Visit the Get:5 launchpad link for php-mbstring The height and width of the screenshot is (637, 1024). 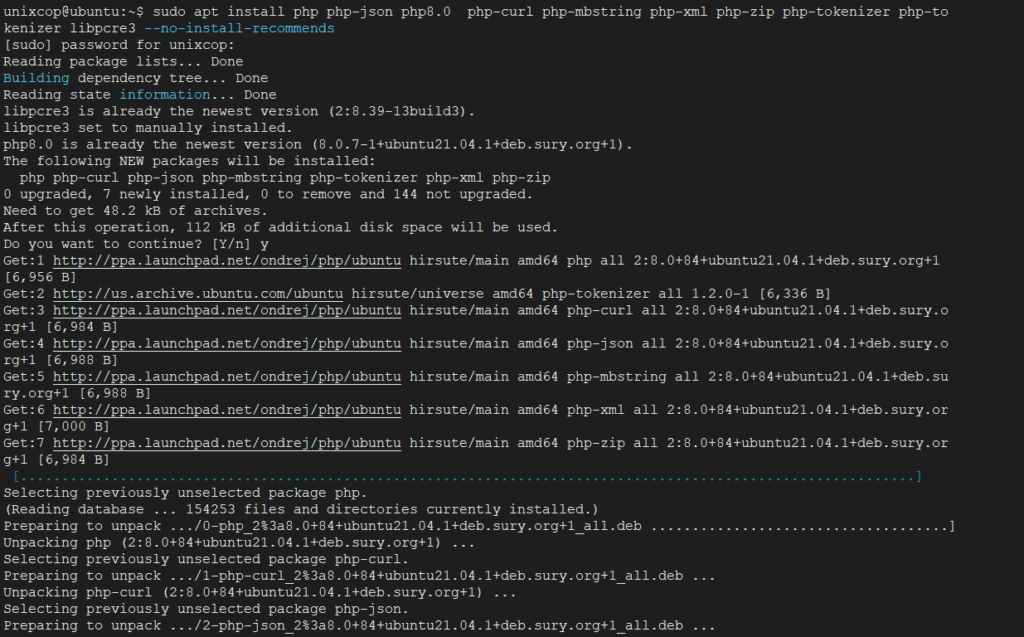coord(227,377)
